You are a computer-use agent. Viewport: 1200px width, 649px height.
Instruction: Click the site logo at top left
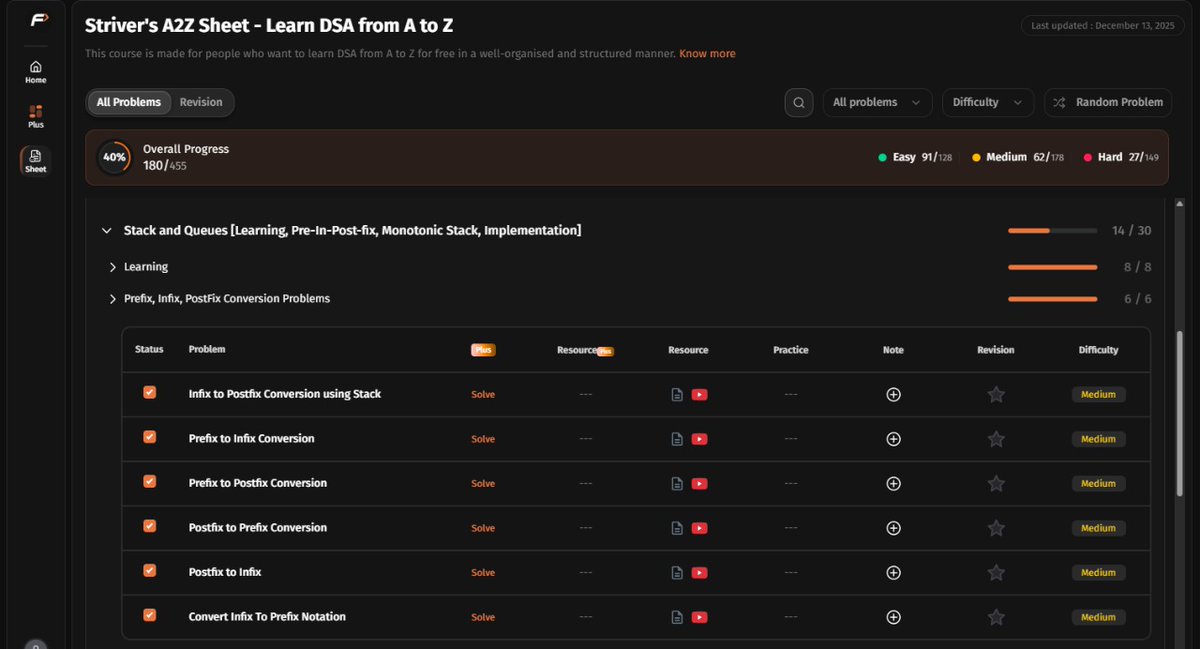coord(39,19)
